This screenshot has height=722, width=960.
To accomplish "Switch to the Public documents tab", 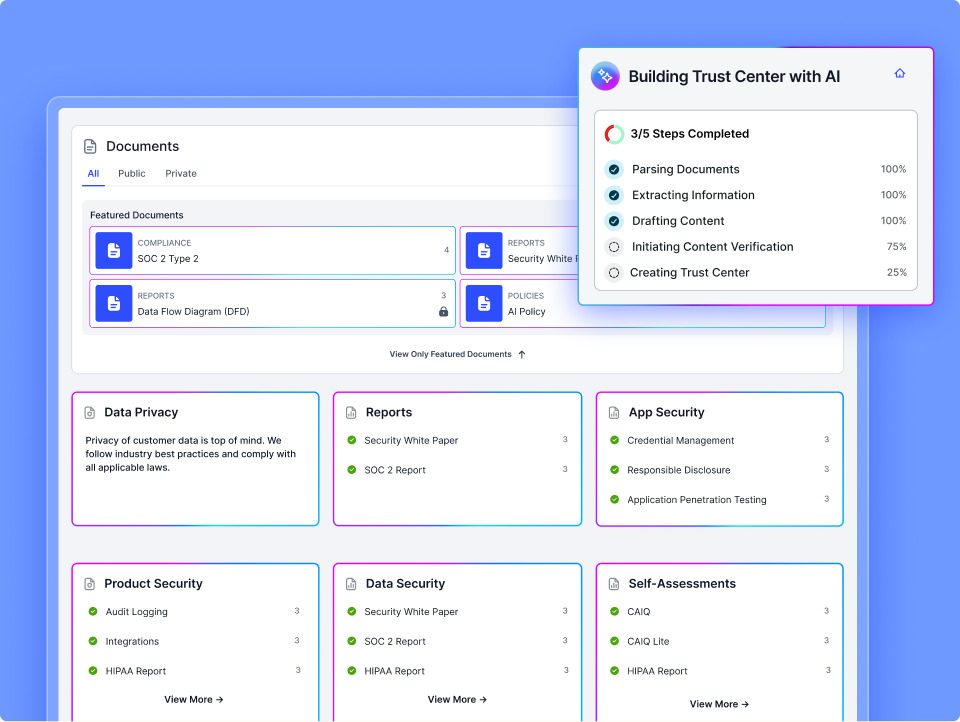I will [132, 173].
